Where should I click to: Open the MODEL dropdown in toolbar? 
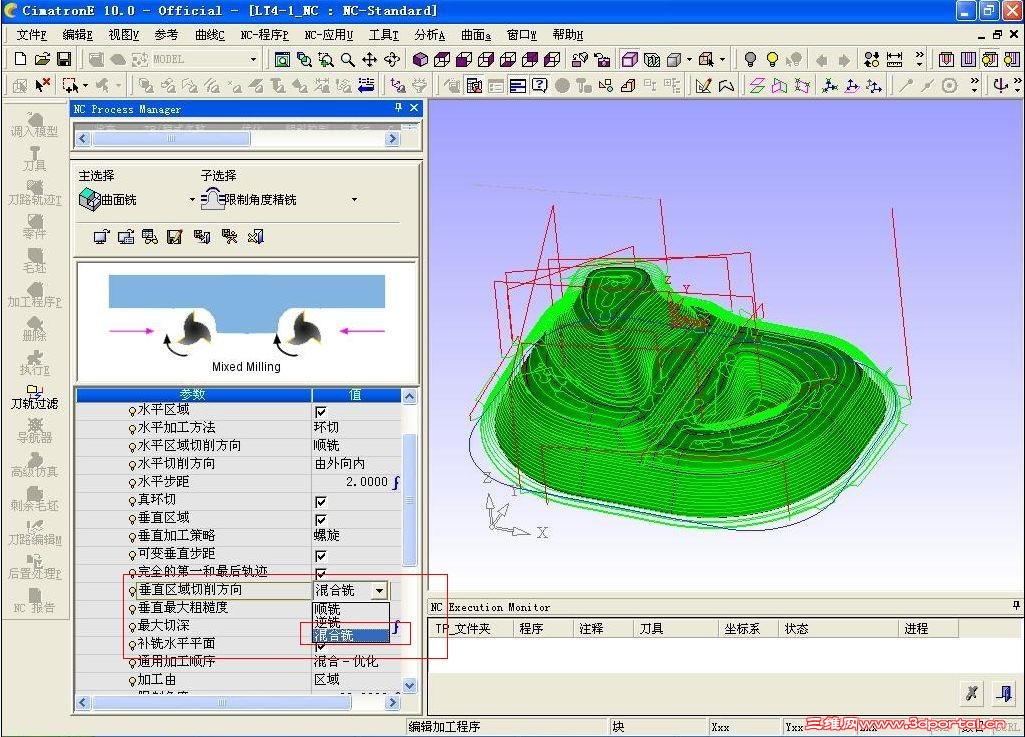pos(254,60)
